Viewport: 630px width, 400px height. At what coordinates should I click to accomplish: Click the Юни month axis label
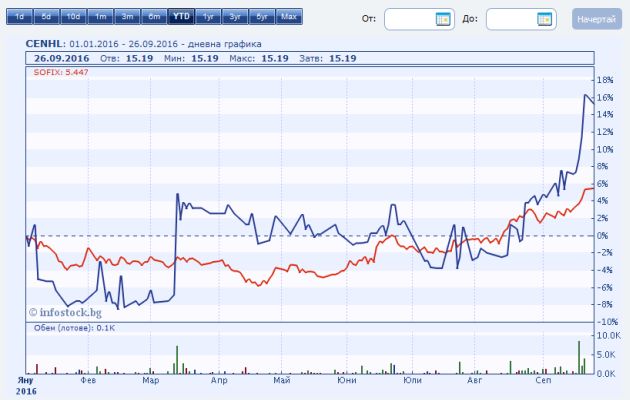pyautogui.click(x=347, y=380)
